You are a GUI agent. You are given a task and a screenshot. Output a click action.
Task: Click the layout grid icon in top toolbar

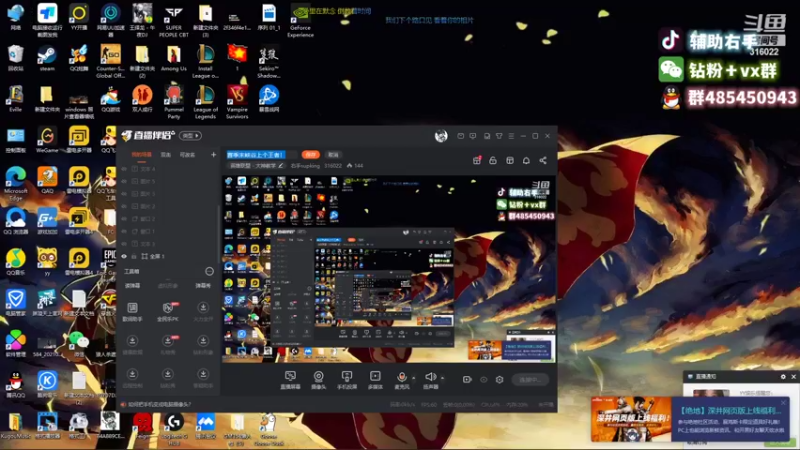click(x=510, y=160)
